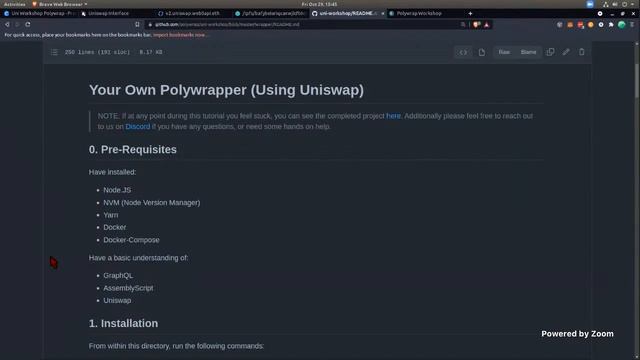Open the Brave Shields lion icon
Image resolution: width=640 pixels, height=360 pixels.
coord(476,24)
